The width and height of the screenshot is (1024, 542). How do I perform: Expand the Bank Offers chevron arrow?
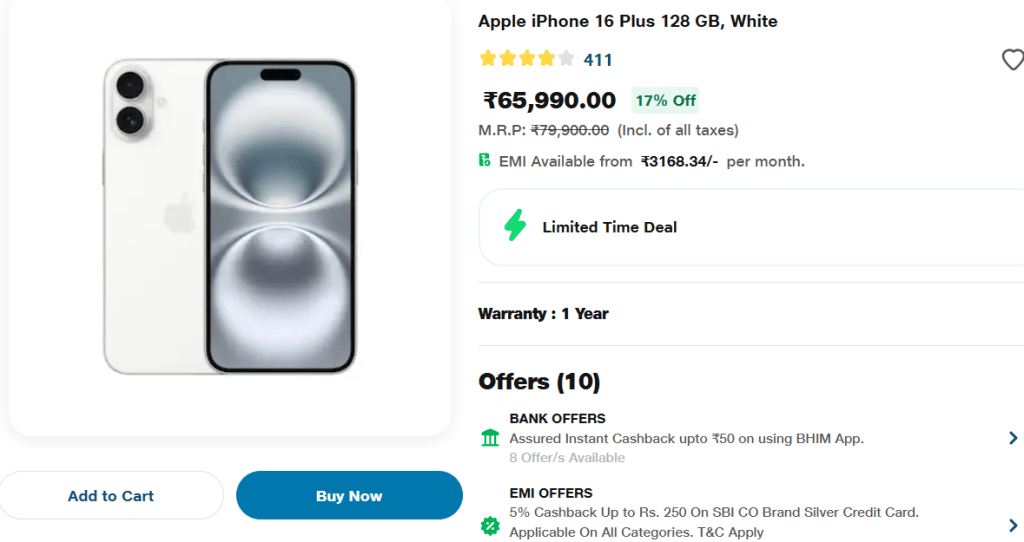[x=1012, y=438]
